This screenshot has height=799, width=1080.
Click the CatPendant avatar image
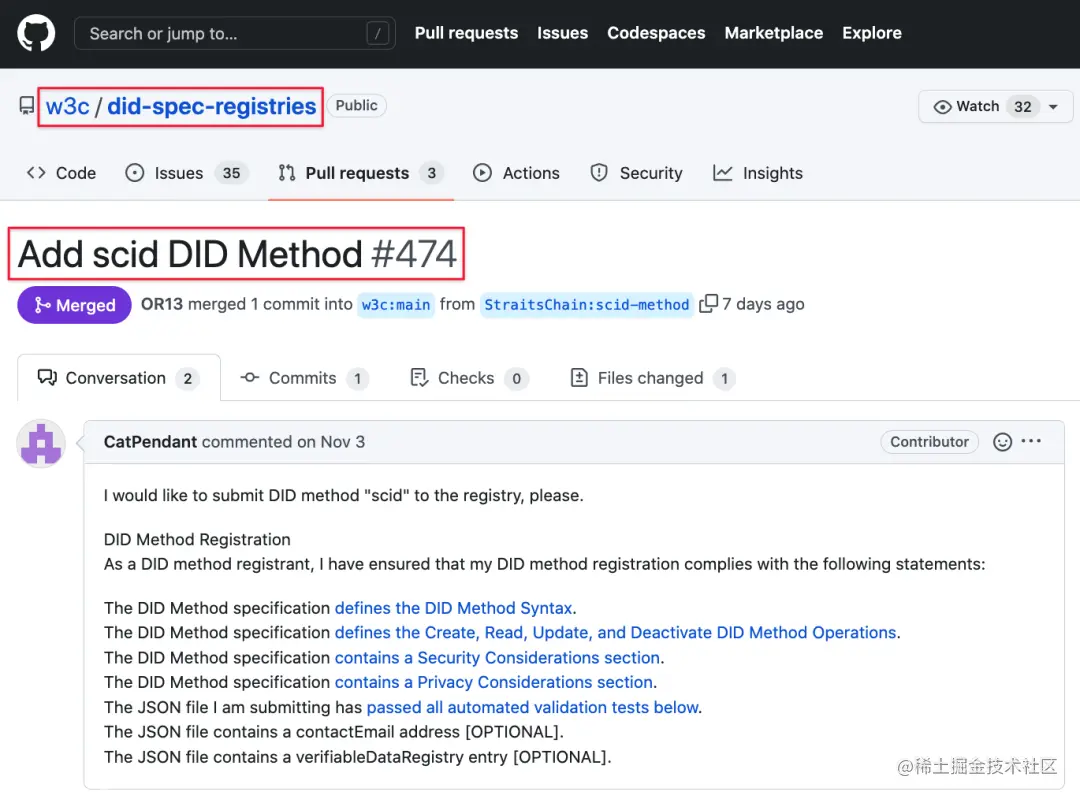click(x=41, y=443)
